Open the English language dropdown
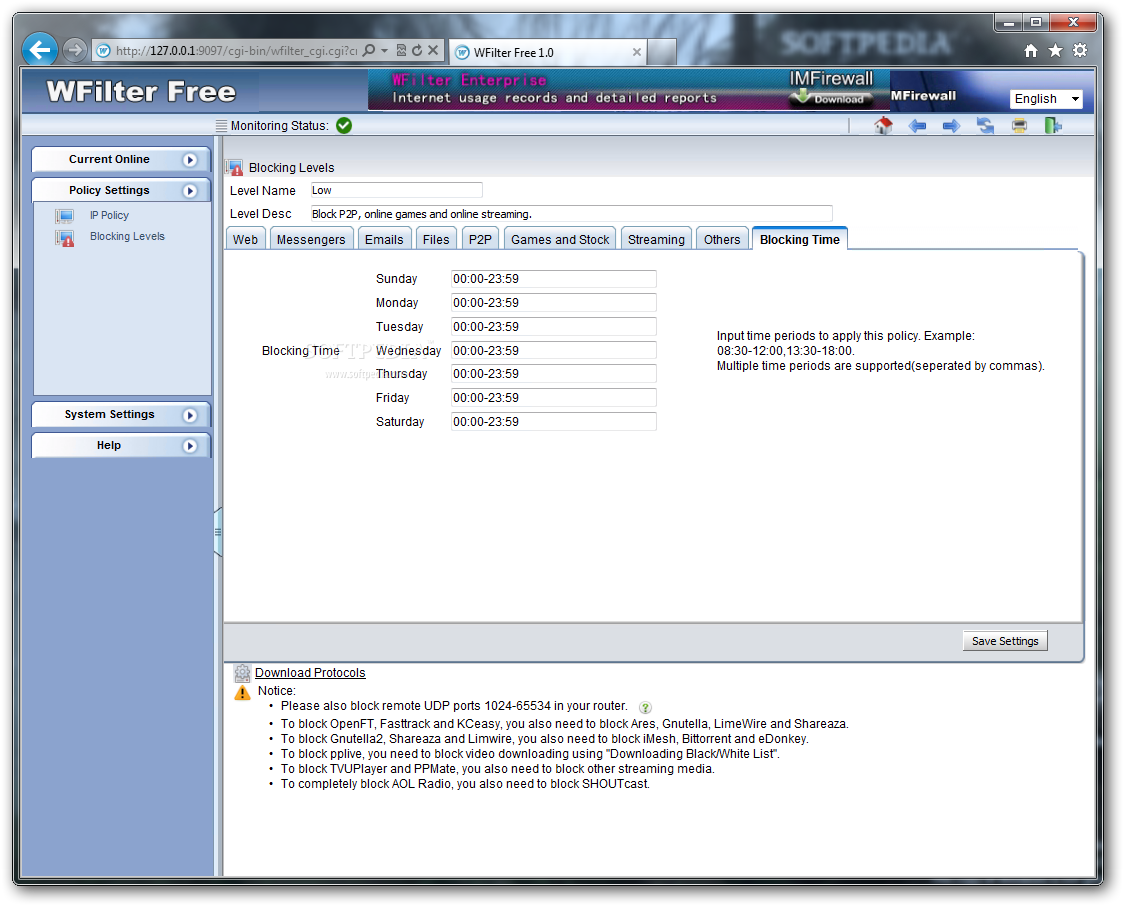The image size is (1124, 906). (x=1046, y=99)
